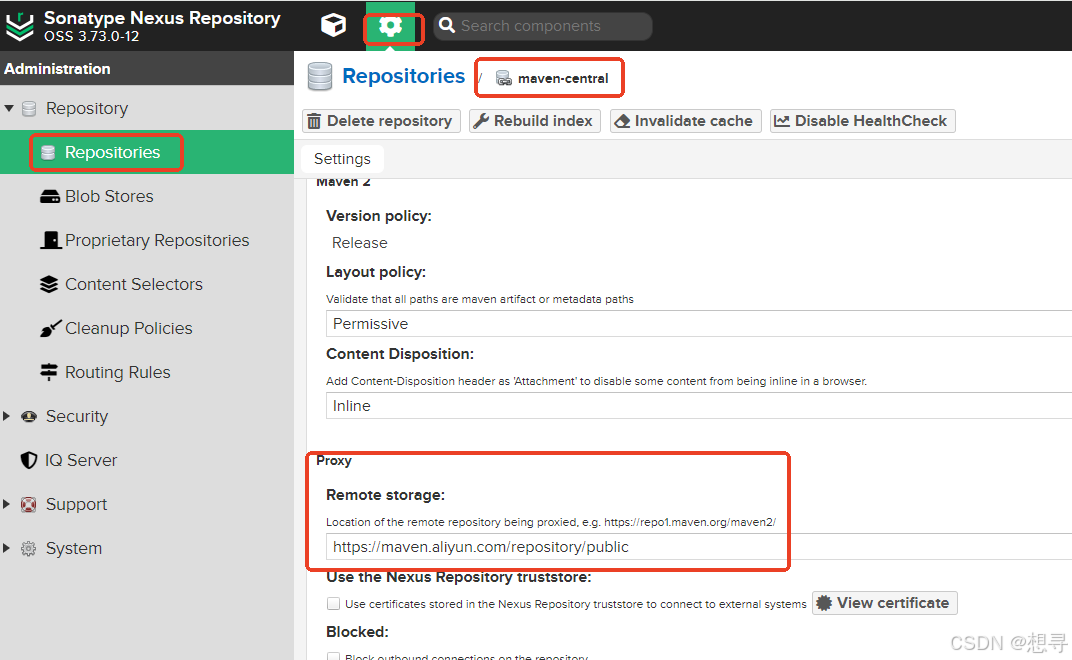Open the Browse cube icon
Image resolution: width=1072 pixels, height=660 pixels.
(x=334, y=25)
